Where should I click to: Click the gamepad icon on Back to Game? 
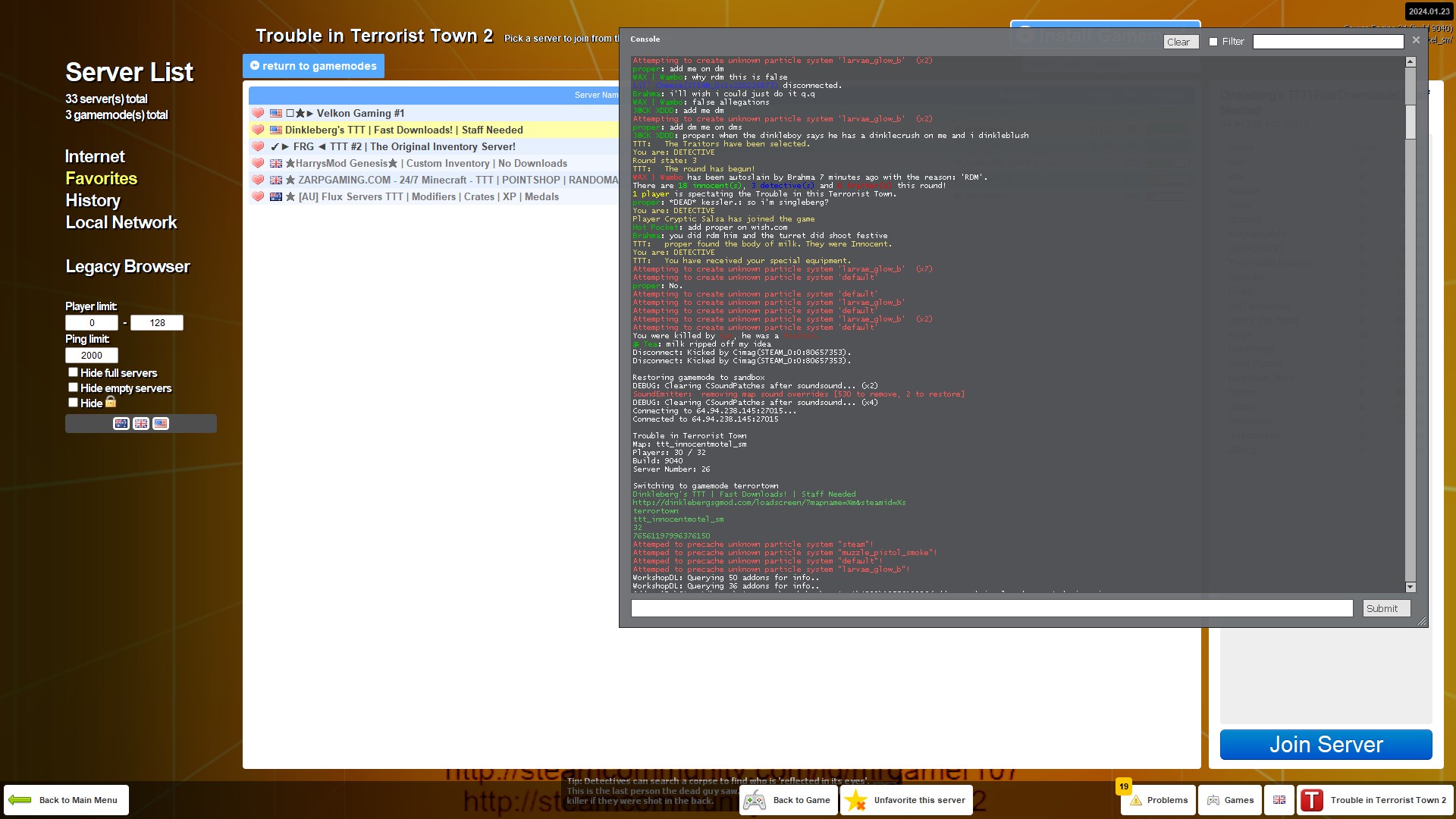[x=755, y=800]
